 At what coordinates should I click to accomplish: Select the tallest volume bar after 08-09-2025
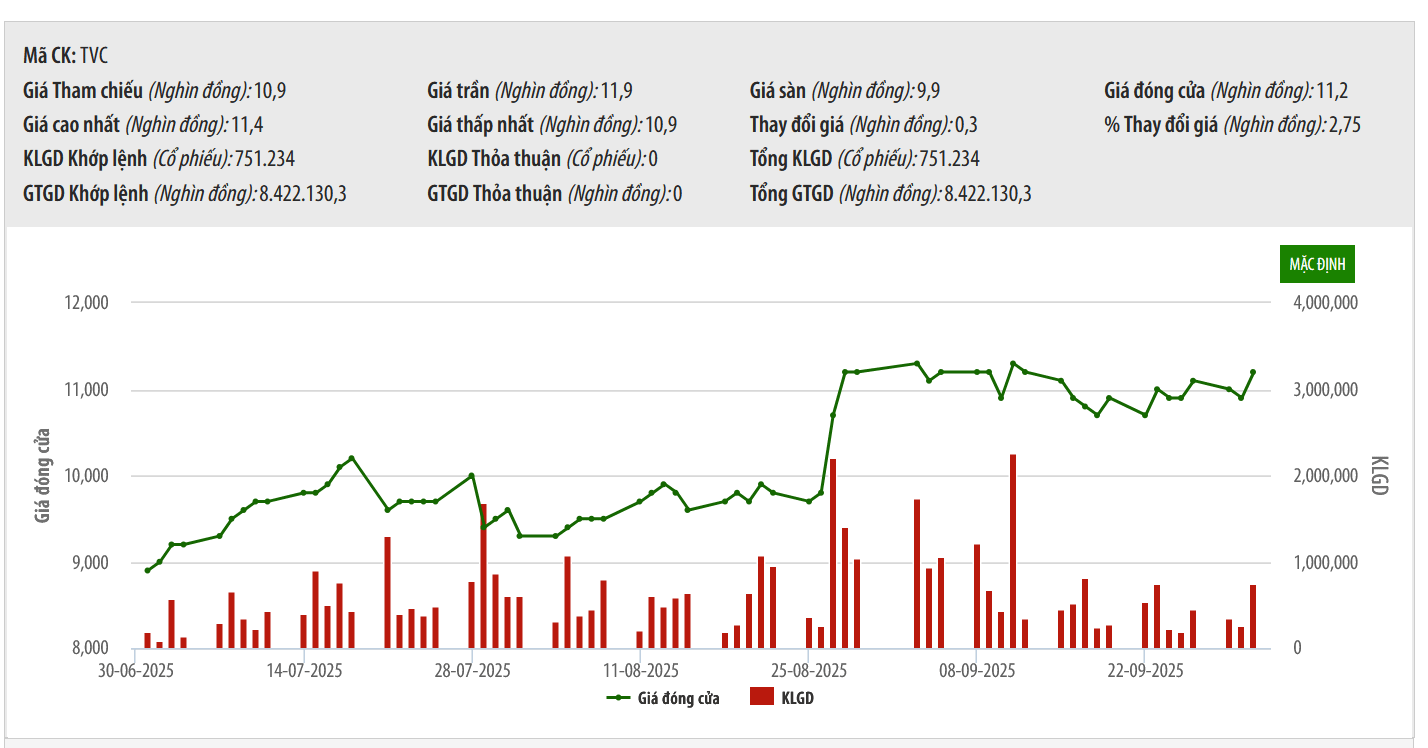[x=1013, y=550]
